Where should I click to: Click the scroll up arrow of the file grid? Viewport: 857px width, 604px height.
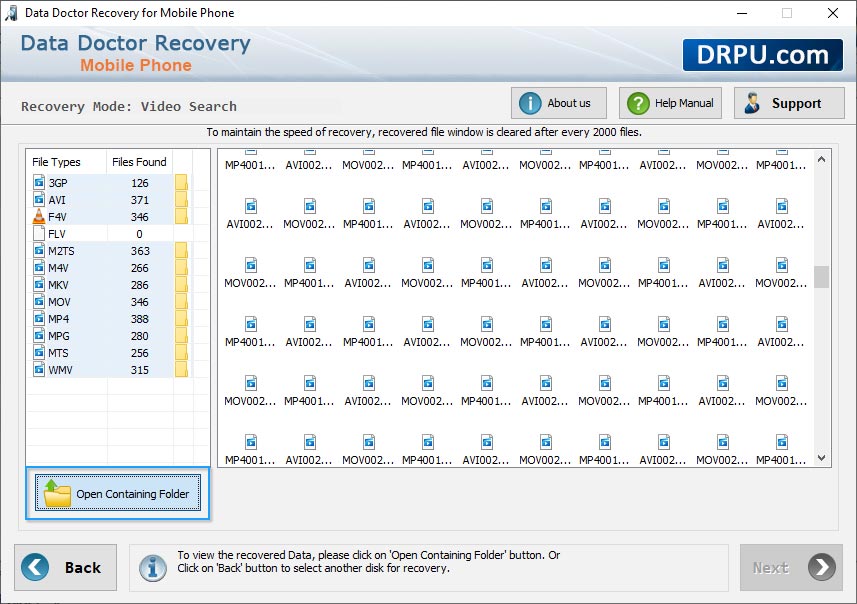coord(821,160)
